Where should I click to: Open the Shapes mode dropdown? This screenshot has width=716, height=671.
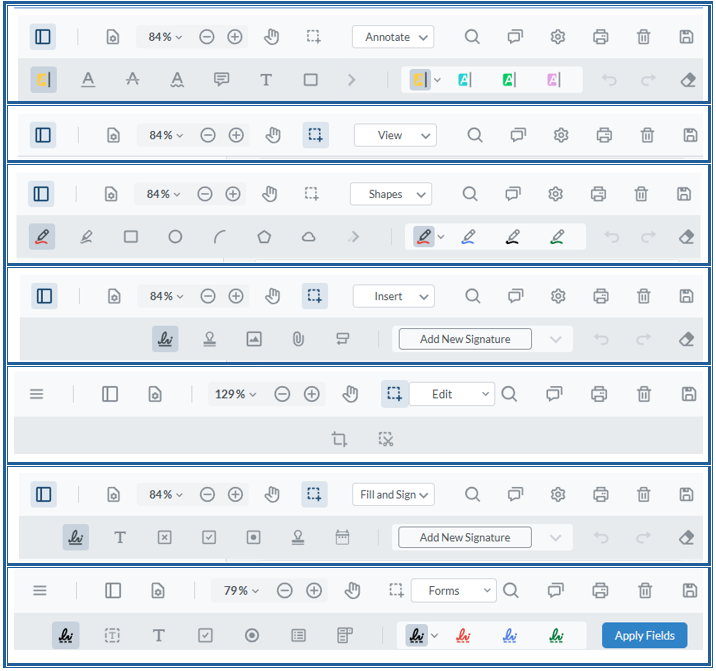click(x=391, y=194)
